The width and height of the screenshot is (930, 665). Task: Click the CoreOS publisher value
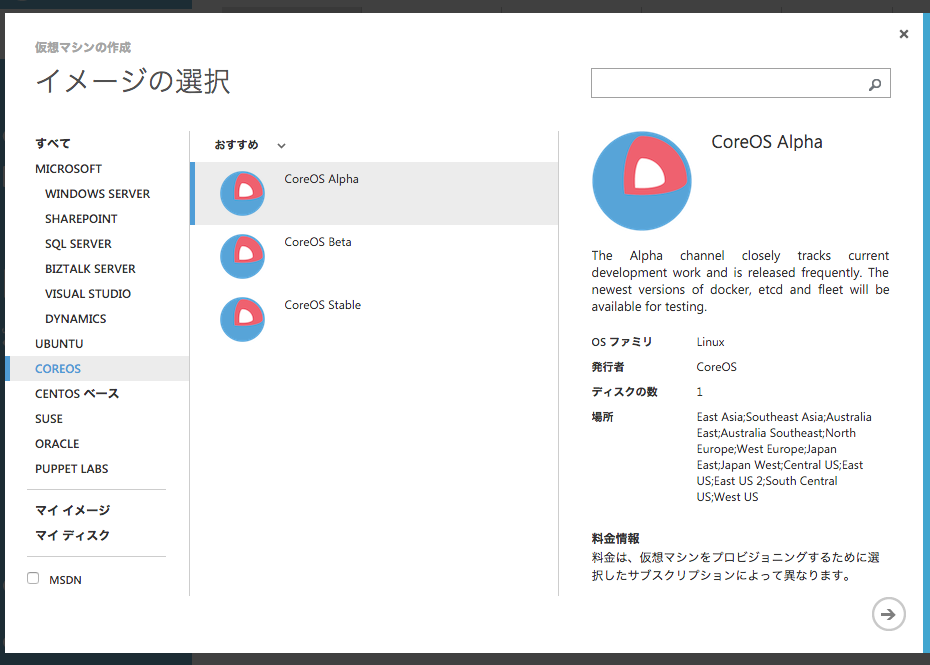tap(716, 367)
